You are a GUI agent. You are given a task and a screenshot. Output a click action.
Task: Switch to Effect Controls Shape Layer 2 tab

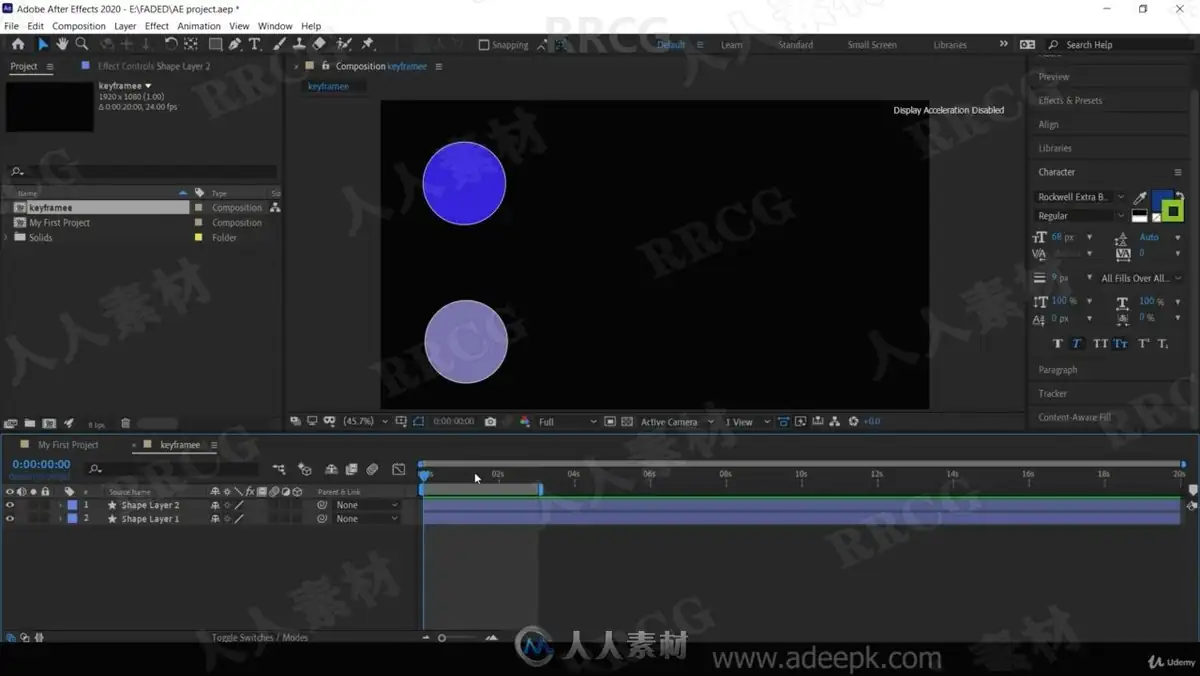pyautogui.click(x=154, y=66)
